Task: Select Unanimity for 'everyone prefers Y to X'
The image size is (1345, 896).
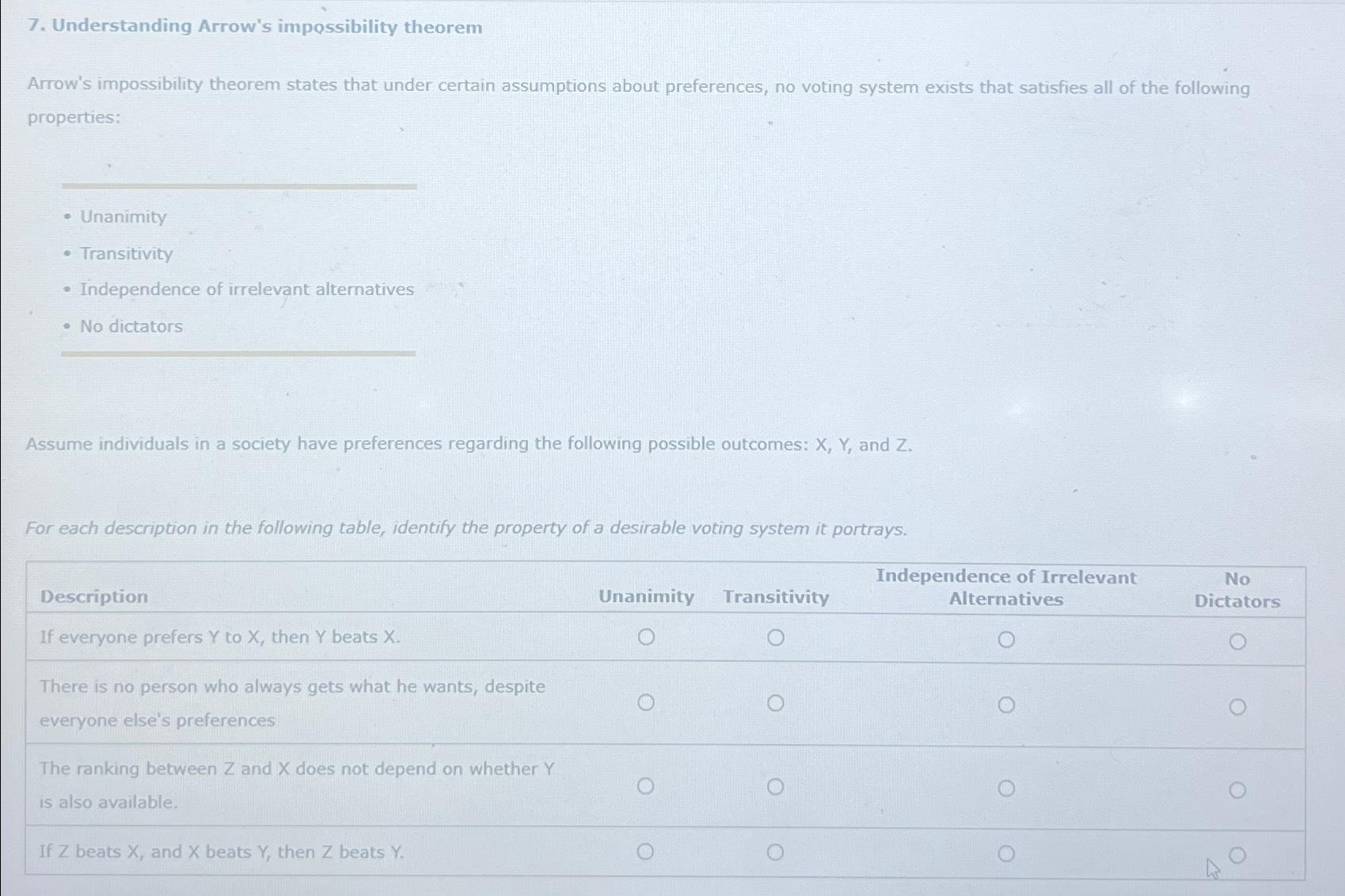Action: tap(646, 637)
